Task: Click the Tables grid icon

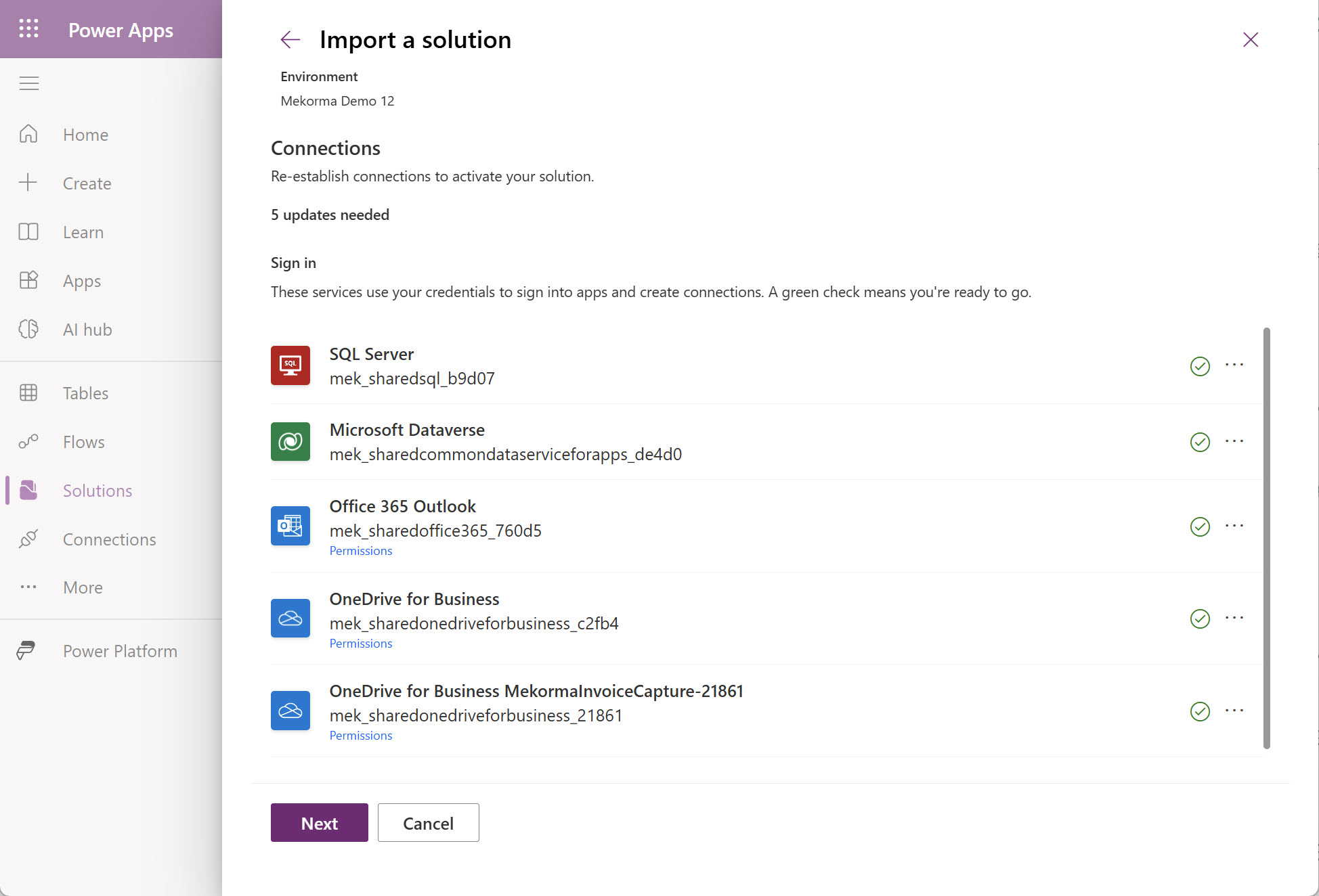Action: click(28, 393)
